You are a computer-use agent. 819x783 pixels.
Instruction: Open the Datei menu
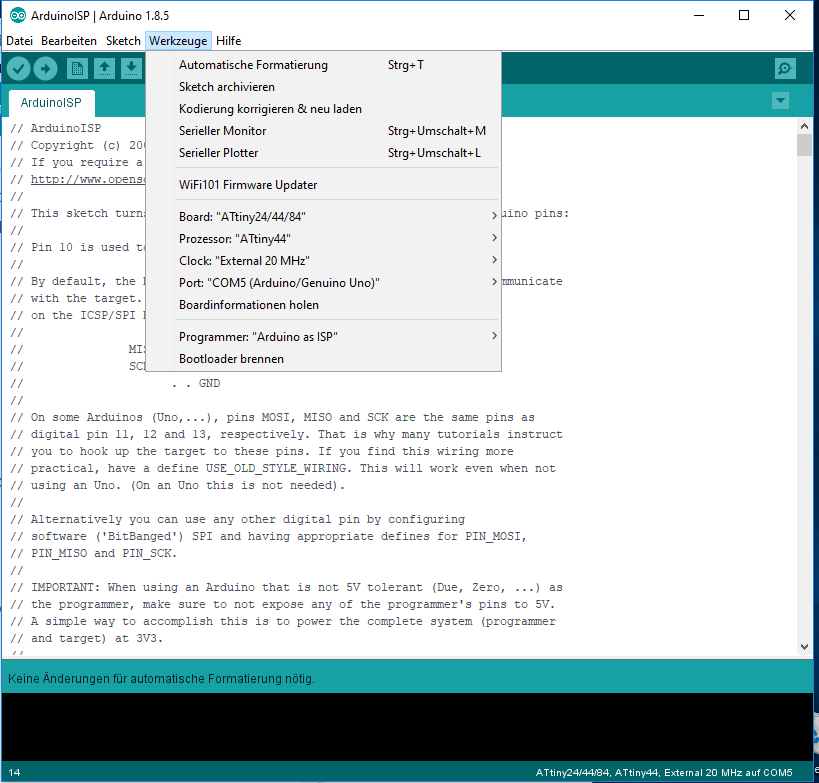(x=19, y=41)
